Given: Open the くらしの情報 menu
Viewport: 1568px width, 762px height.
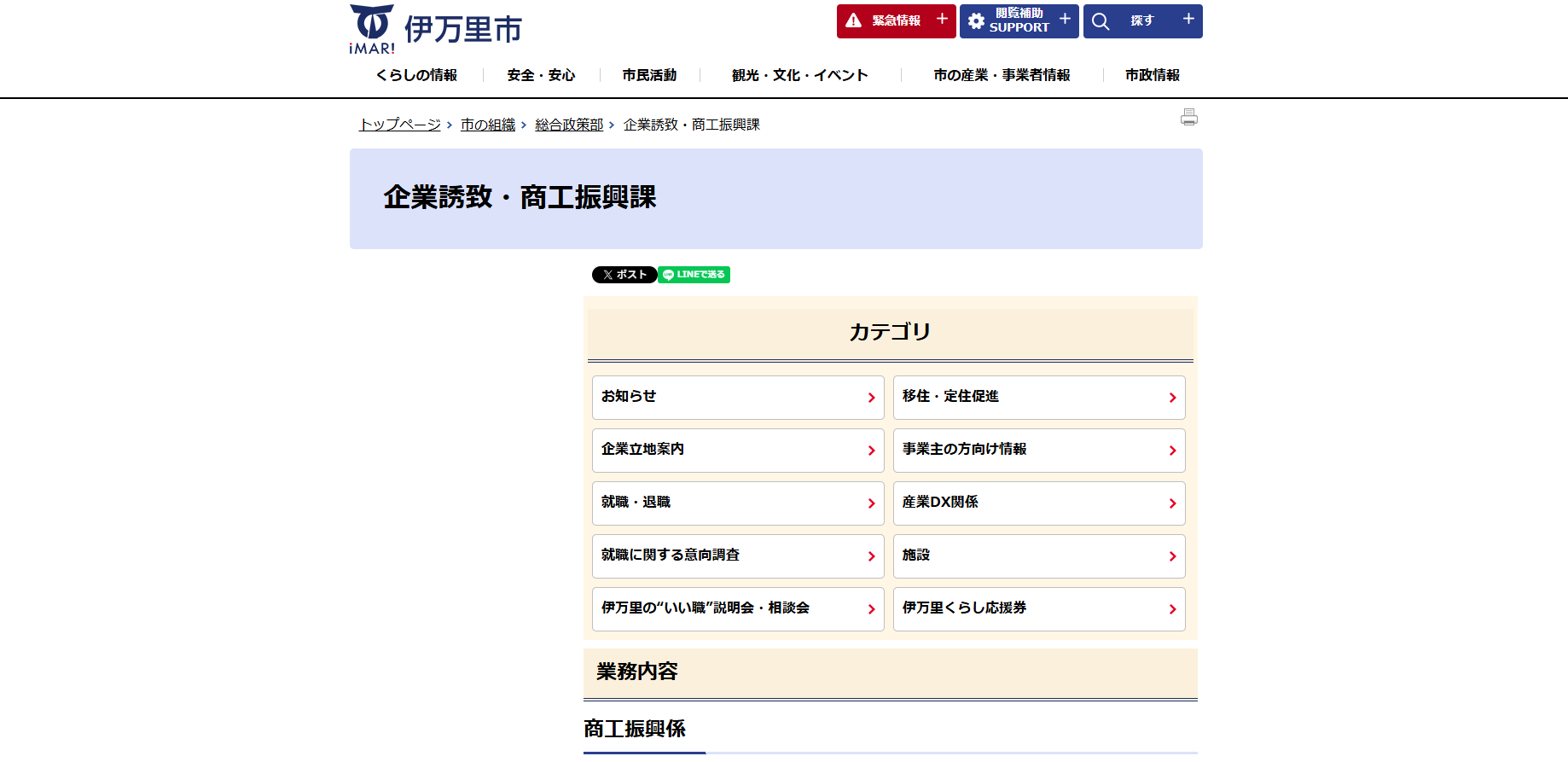Looking at the screenshot, I should tap(416, 75).
